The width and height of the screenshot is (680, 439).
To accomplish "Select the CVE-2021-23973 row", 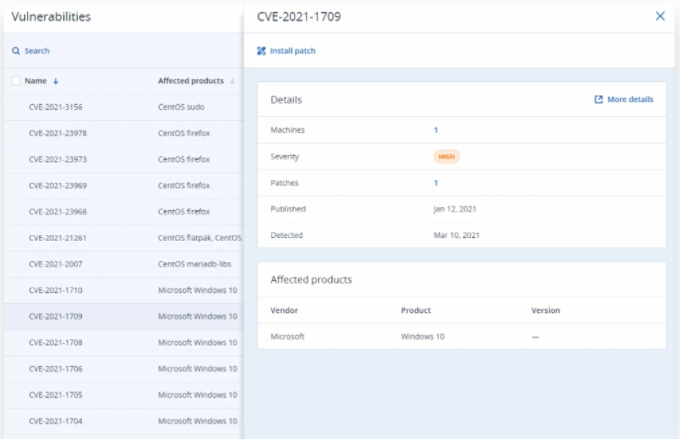I will point(124,159).
